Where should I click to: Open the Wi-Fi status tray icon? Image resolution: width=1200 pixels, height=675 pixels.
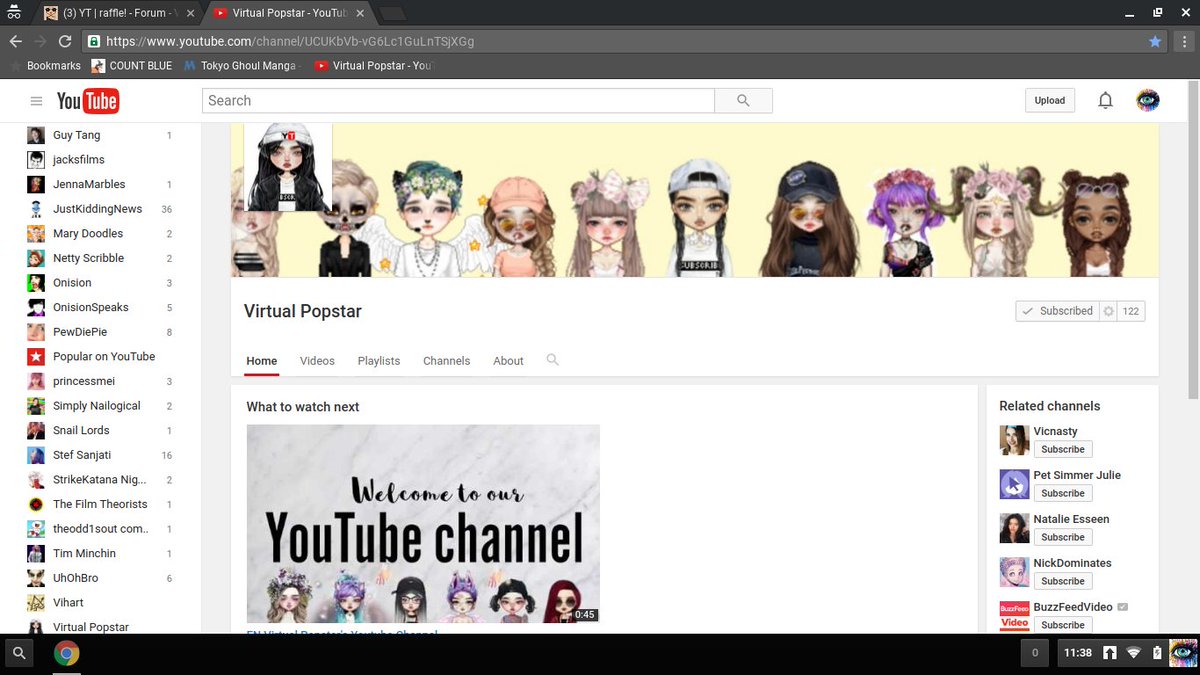[1133, 653]
